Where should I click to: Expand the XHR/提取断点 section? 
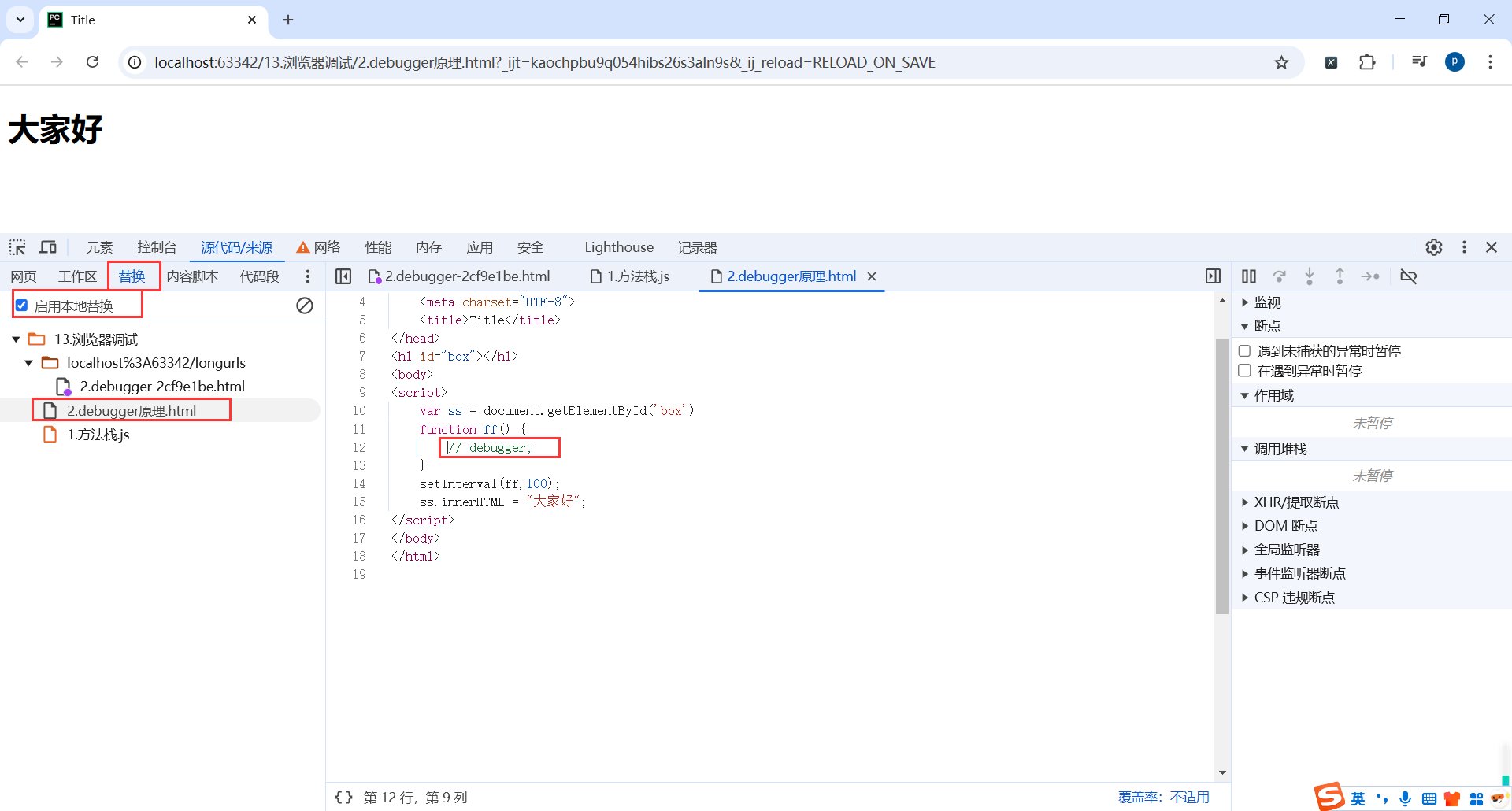coord(1245,502)
